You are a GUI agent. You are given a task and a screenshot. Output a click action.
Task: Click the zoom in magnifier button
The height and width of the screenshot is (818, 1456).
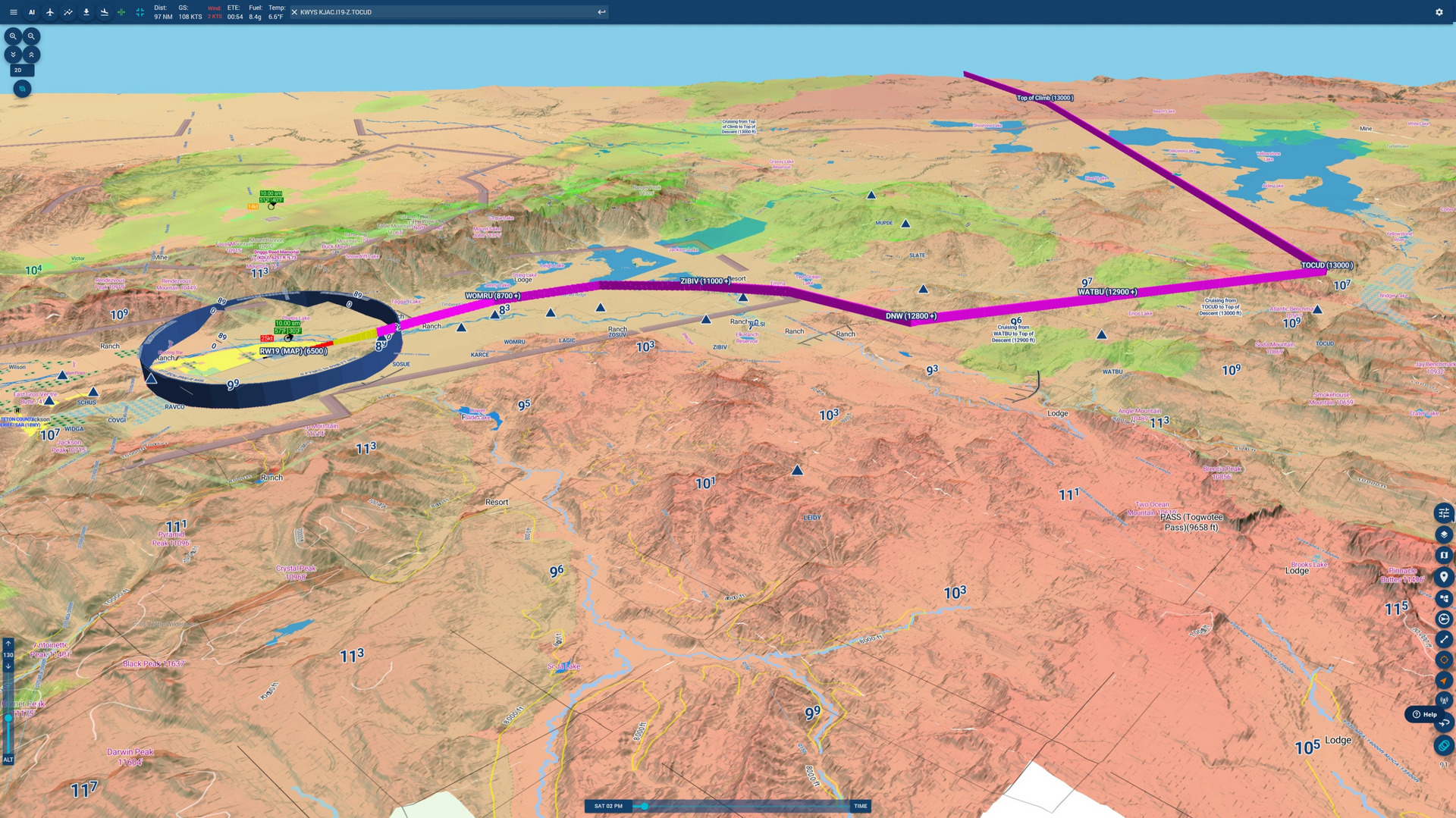tap(13, 36)
